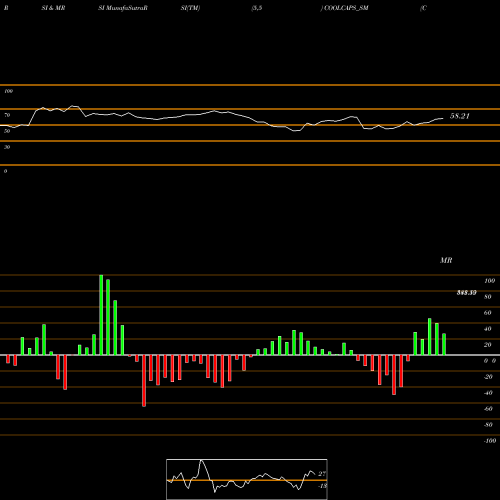Screen dimensions: 500x500
Task: Click the 'SI(TM)' header label
Action: click(190, 8)
